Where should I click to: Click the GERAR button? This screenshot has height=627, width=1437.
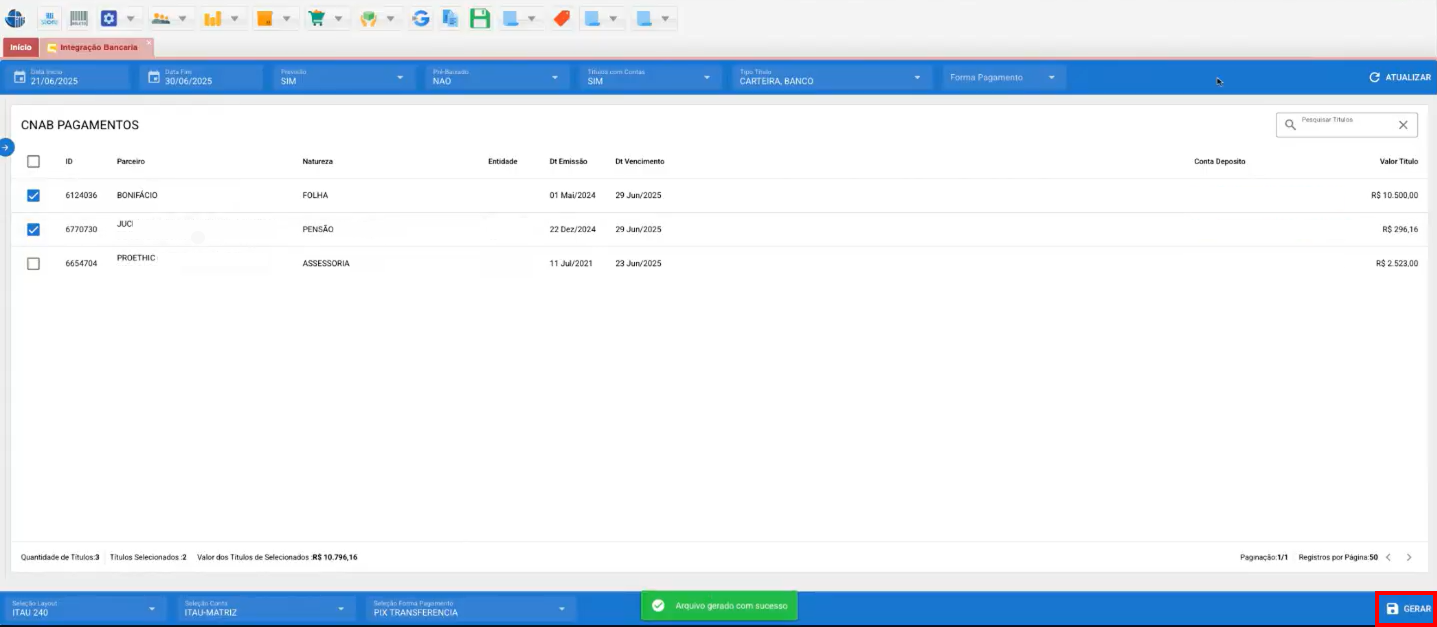1408,608
